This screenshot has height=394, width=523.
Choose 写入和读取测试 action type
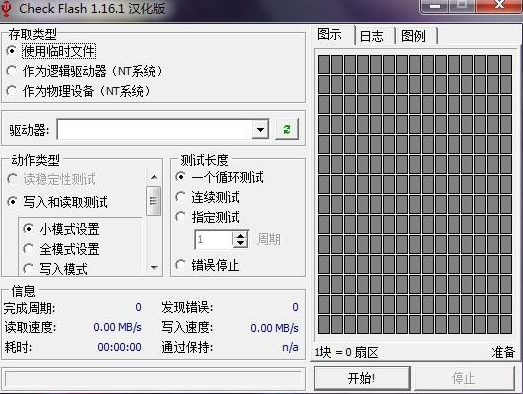[57, 202]
